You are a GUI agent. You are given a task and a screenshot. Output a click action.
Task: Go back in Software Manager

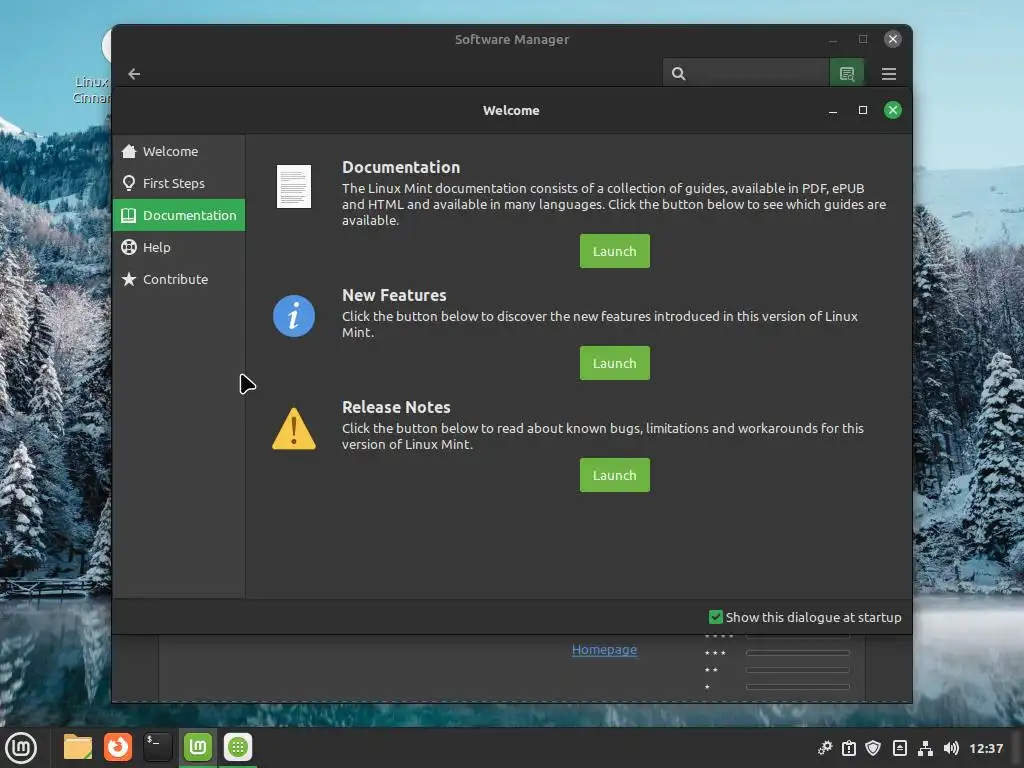tap(135, 74)
